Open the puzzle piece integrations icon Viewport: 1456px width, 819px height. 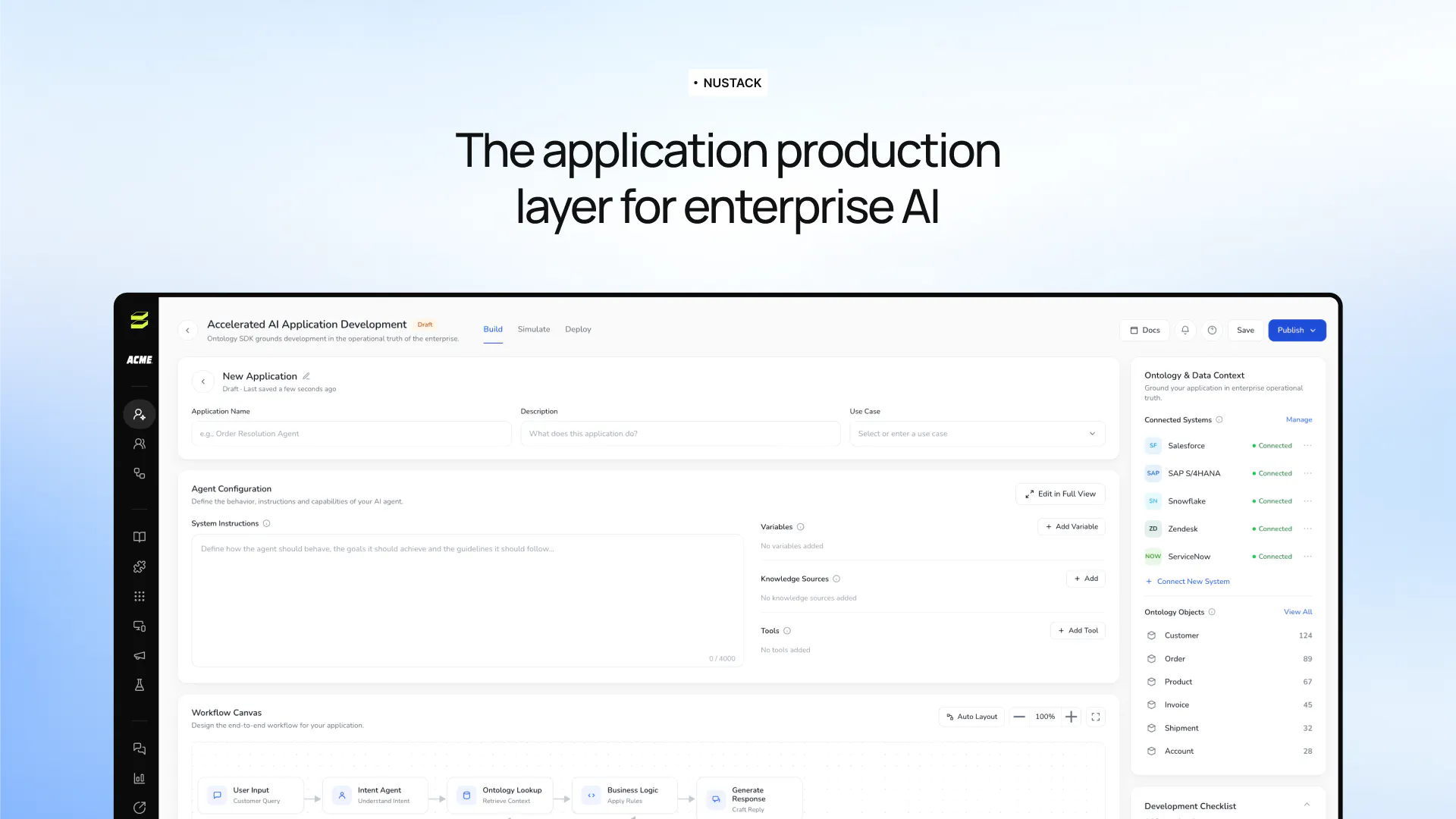pos(140,566)
